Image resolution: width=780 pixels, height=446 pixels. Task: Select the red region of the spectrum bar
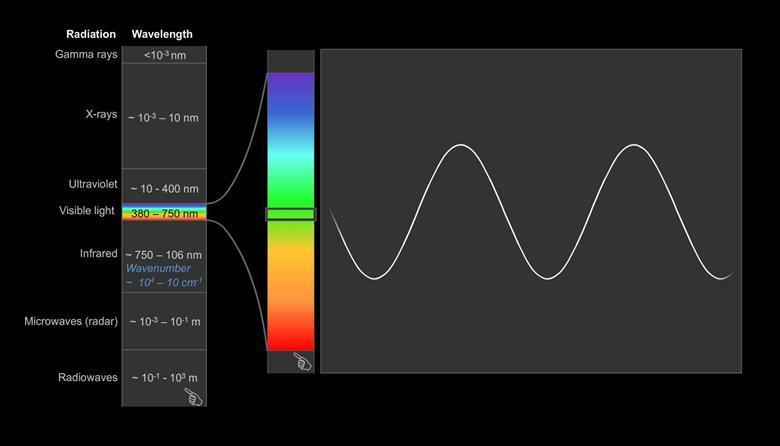pyautogui.click(x=290, y=330)
